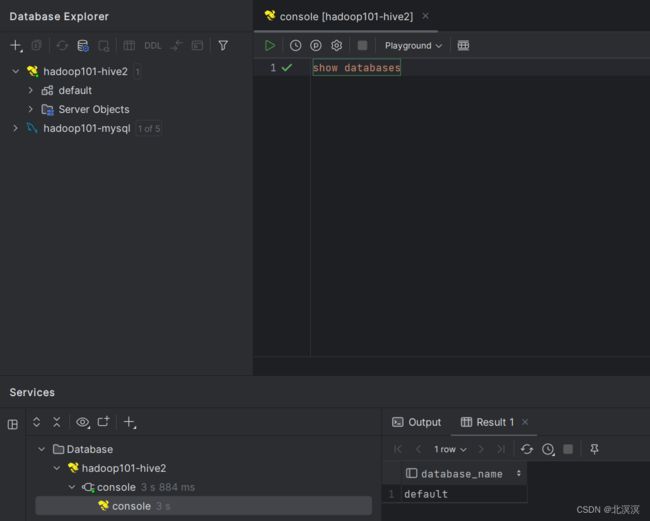Go to next page of results

481,449
